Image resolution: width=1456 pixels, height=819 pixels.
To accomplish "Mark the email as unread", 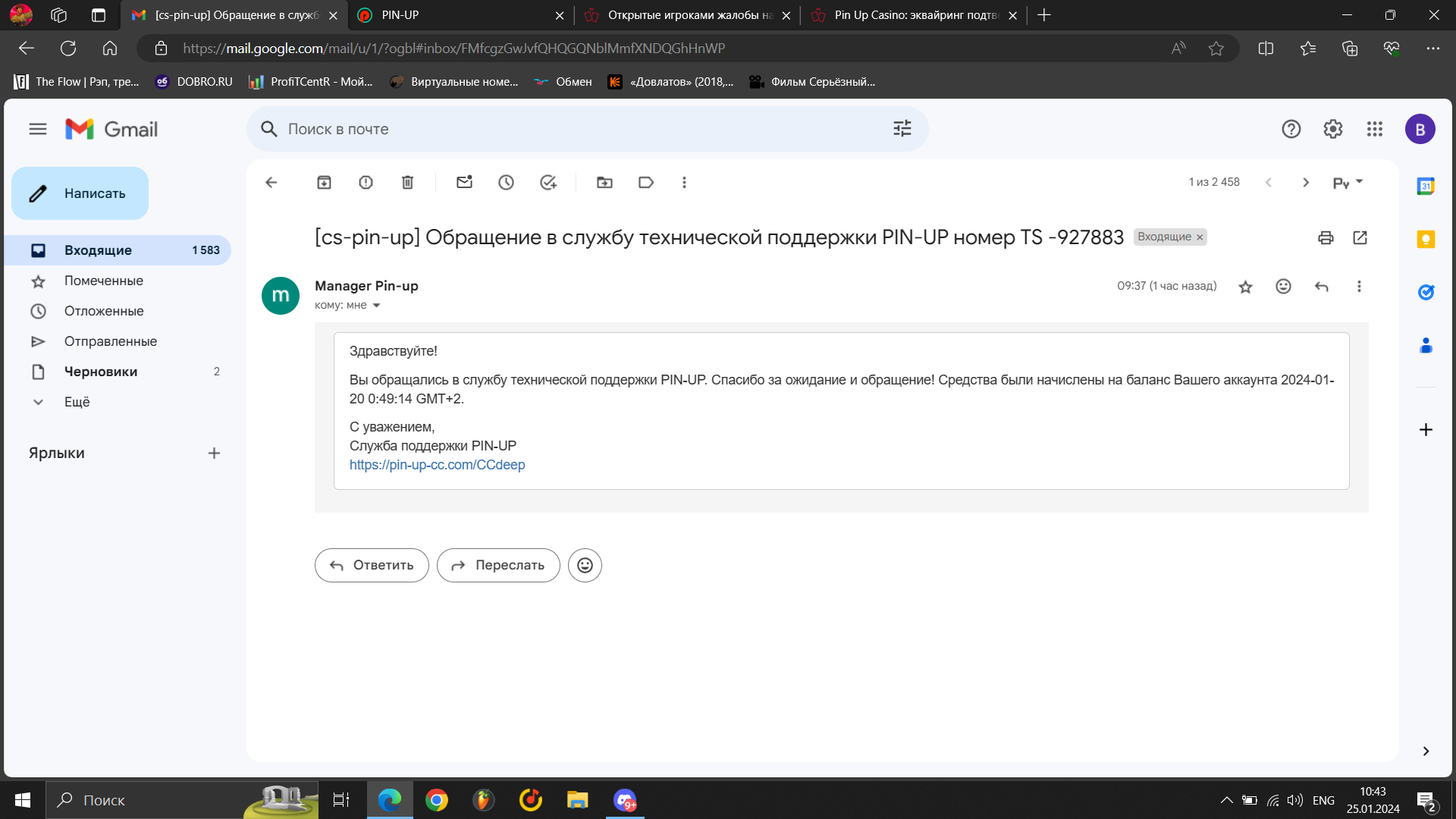I will click(x=464, y=183).
